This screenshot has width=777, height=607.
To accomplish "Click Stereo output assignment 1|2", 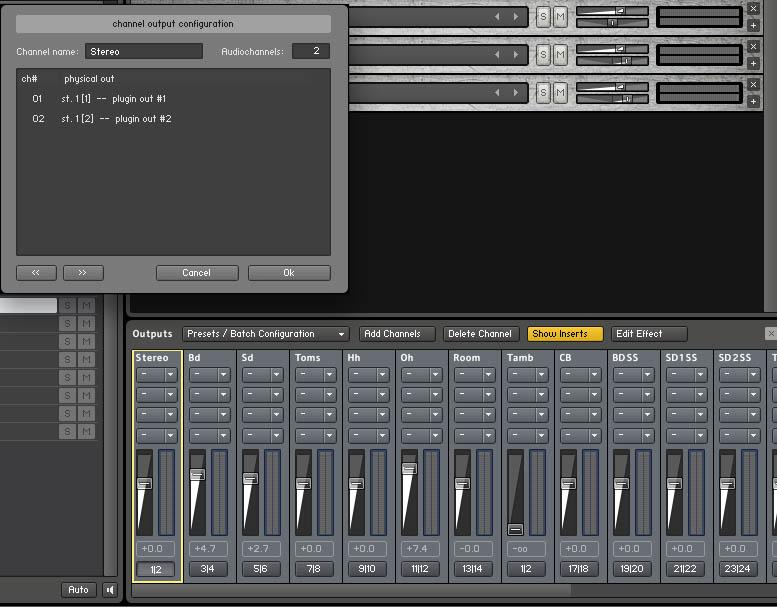I will click(x=156, y=569).
